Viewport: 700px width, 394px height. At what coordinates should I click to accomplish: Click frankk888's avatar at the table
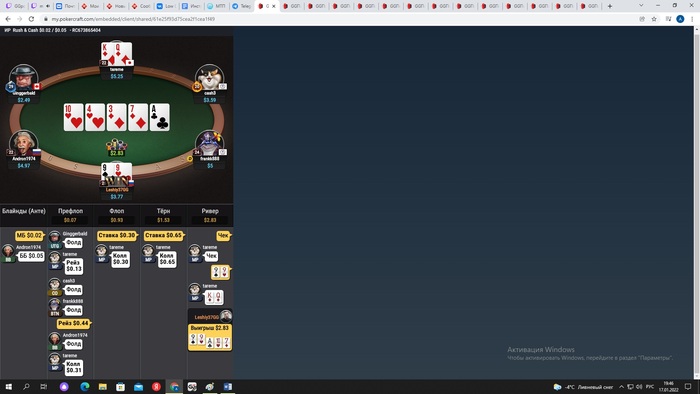tap(209, 143)
